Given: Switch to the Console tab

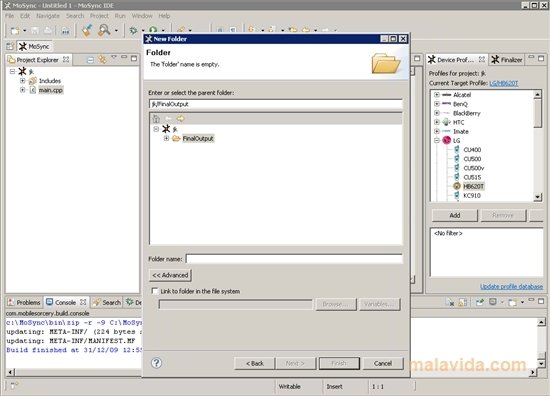Looking at the screenshot, I should coord(66,302).
